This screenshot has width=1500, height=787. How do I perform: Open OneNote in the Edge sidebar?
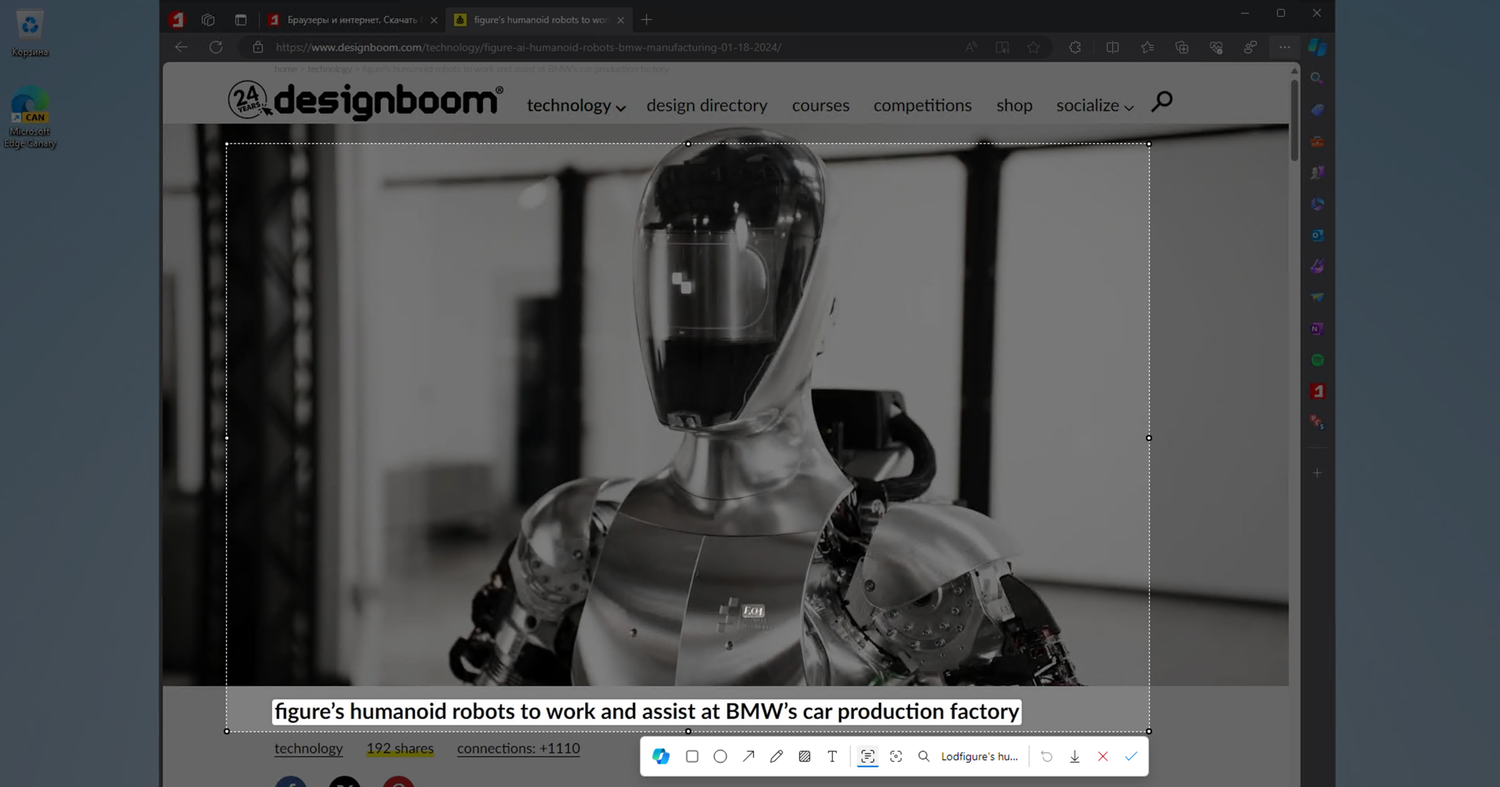1317,329
